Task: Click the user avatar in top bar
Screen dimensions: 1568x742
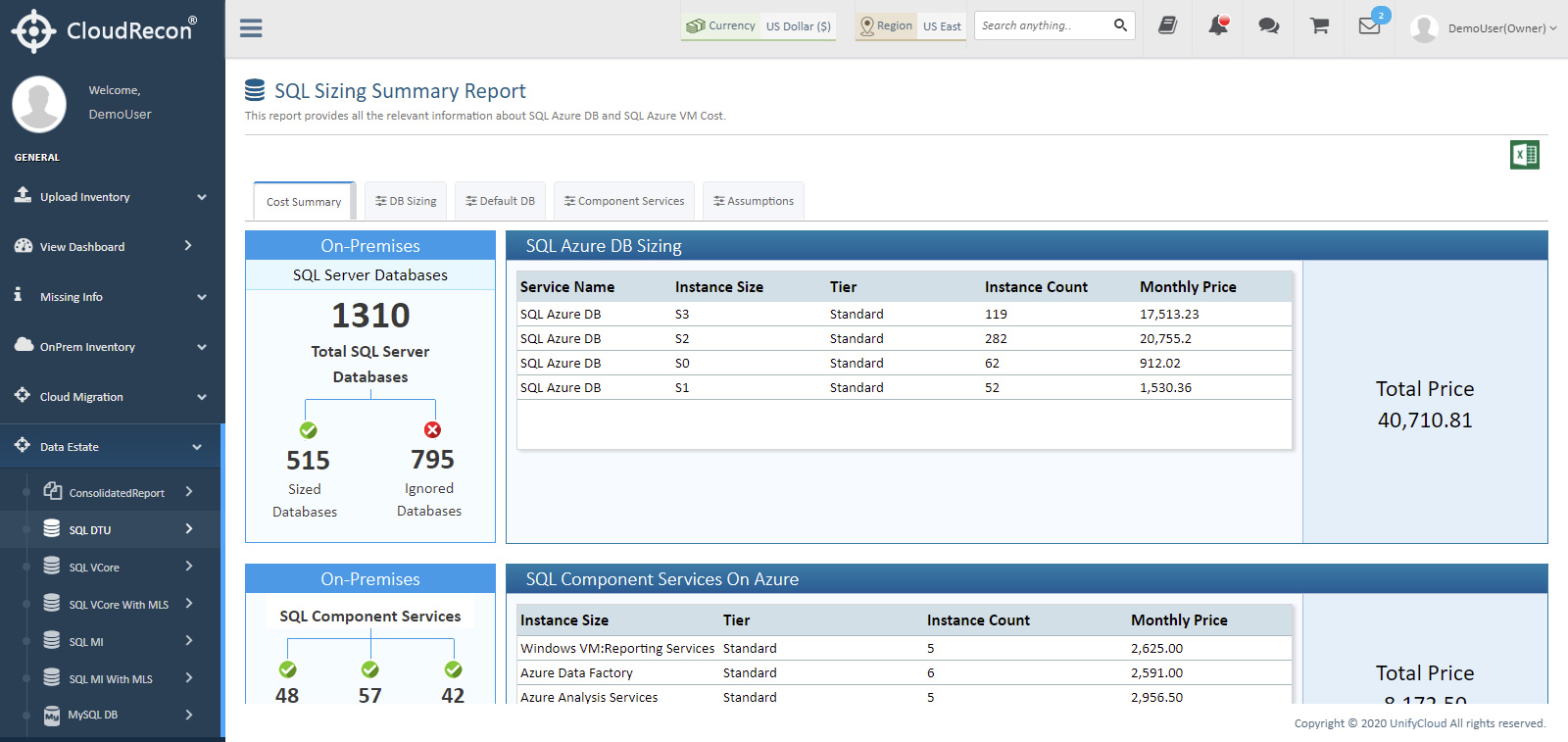Action: pyautogui.click(x=1425, y=28)
